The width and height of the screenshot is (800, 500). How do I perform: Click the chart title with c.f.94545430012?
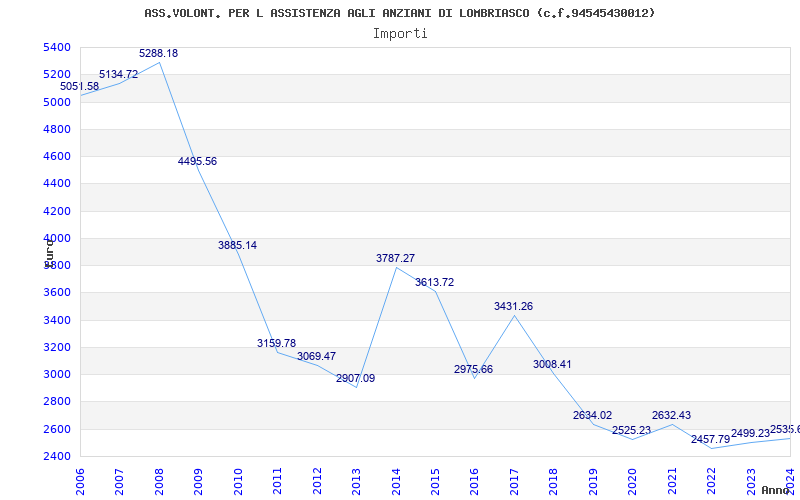[x=399, y=13]
